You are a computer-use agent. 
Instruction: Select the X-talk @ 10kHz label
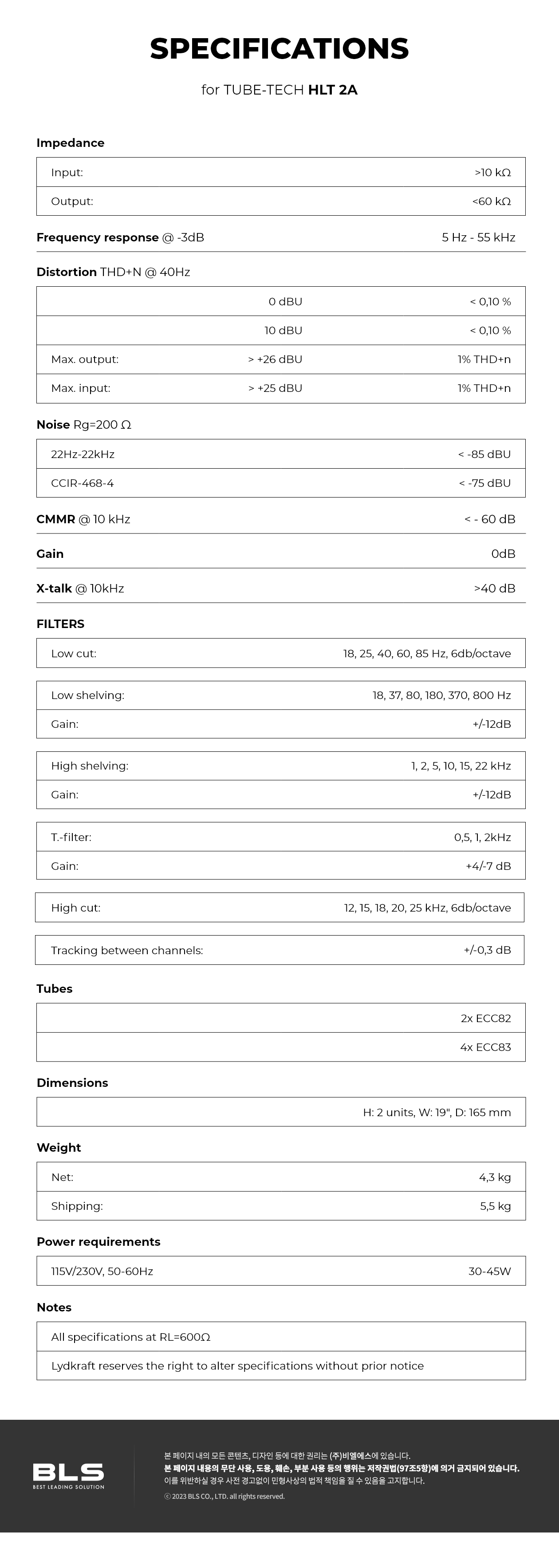tap(80, 588)
